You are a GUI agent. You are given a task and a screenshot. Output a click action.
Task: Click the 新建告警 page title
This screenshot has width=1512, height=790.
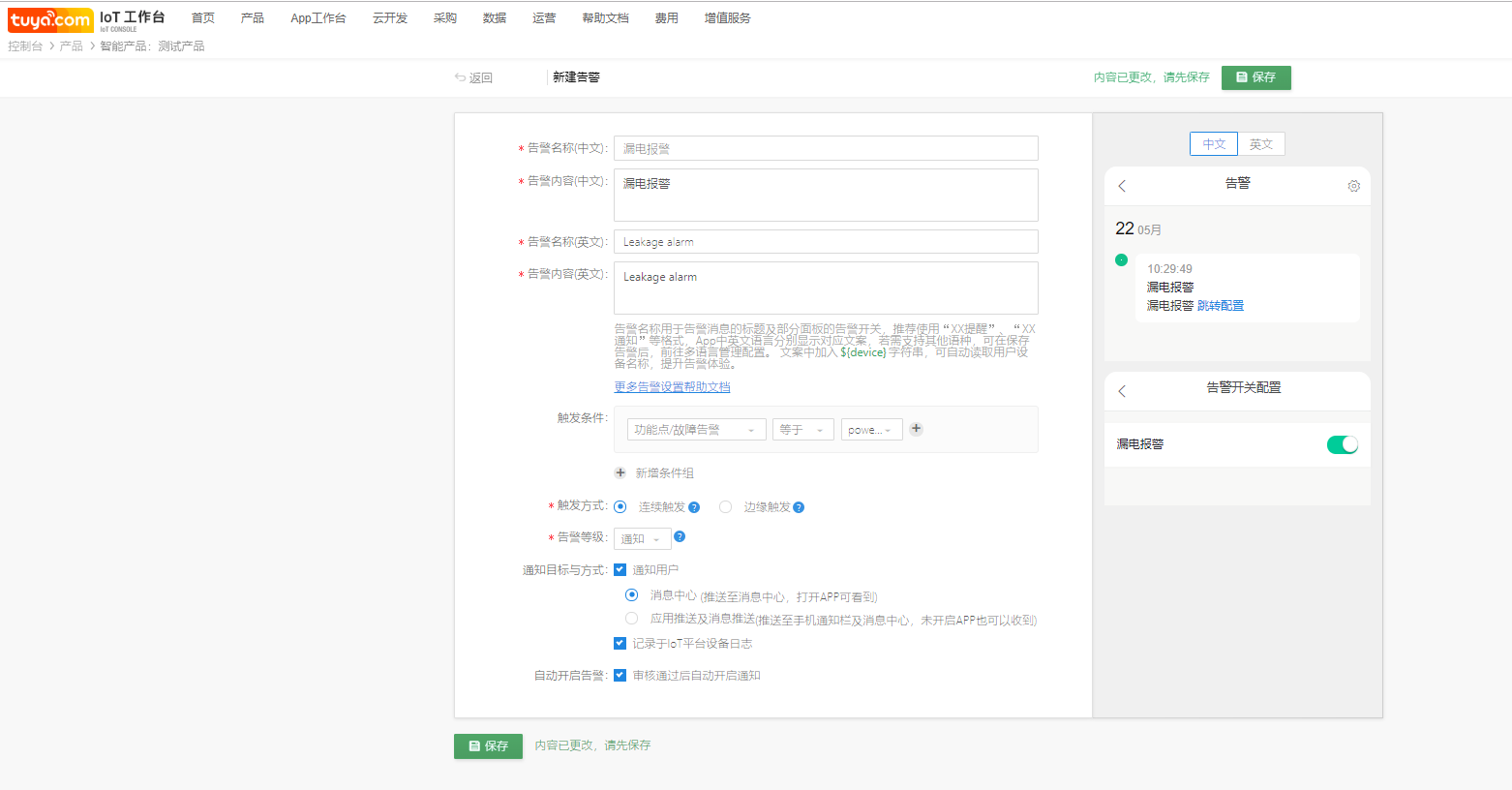point(576,77)
